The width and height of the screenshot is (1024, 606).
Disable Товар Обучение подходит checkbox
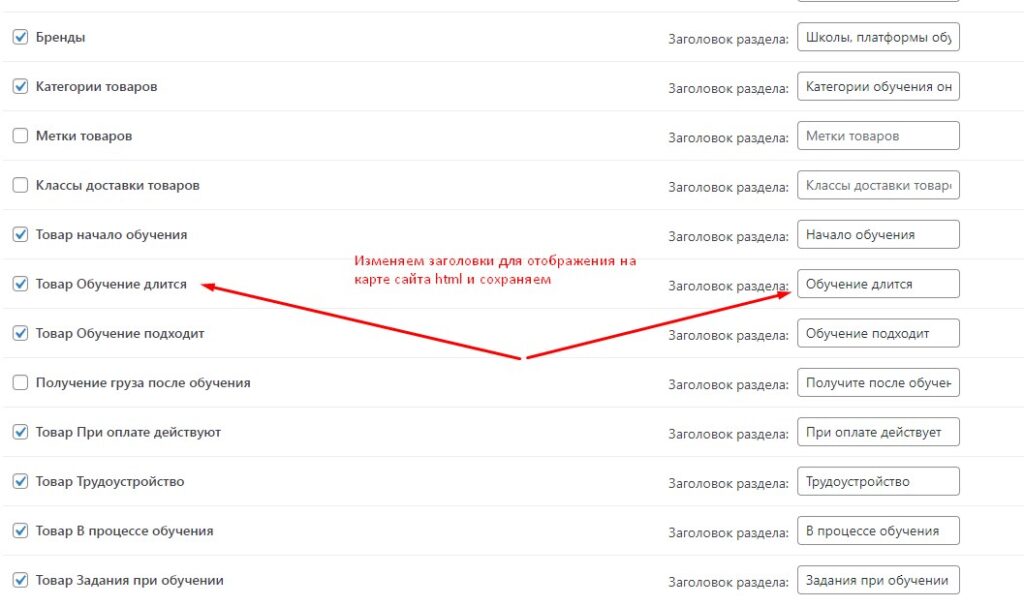point(20,333)
